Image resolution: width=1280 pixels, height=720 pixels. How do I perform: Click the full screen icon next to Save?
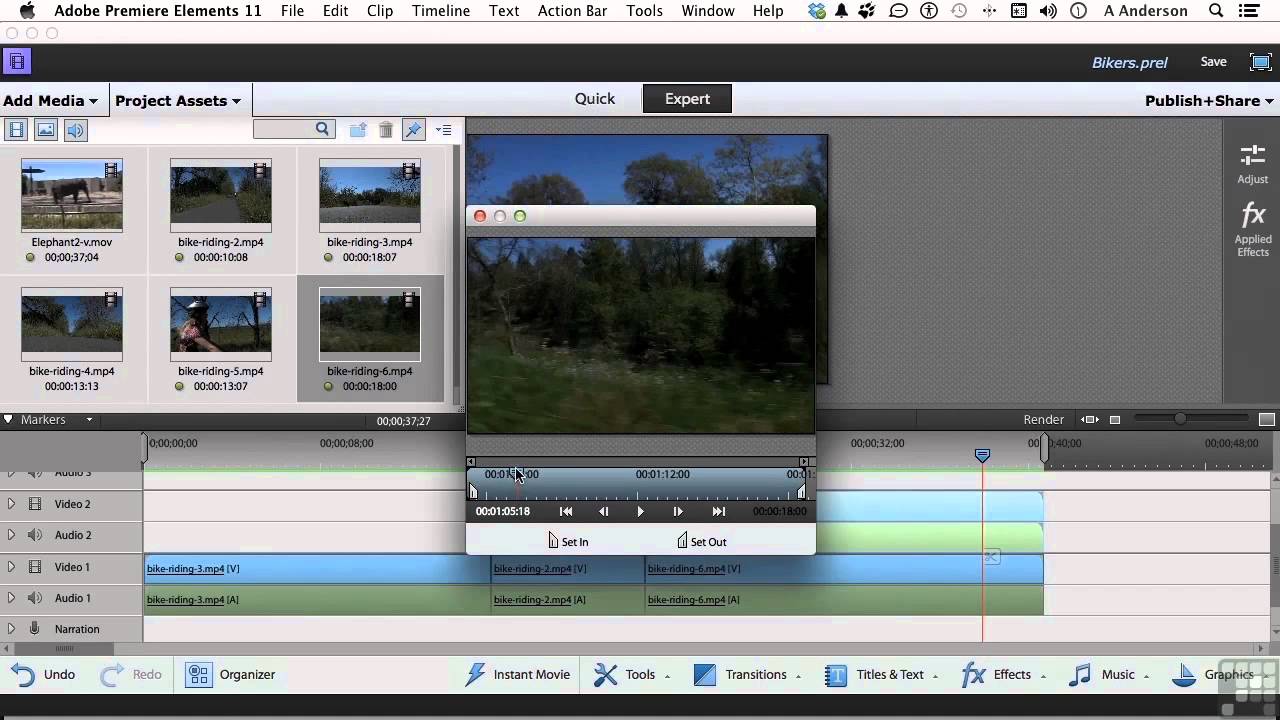(1261, 62)
